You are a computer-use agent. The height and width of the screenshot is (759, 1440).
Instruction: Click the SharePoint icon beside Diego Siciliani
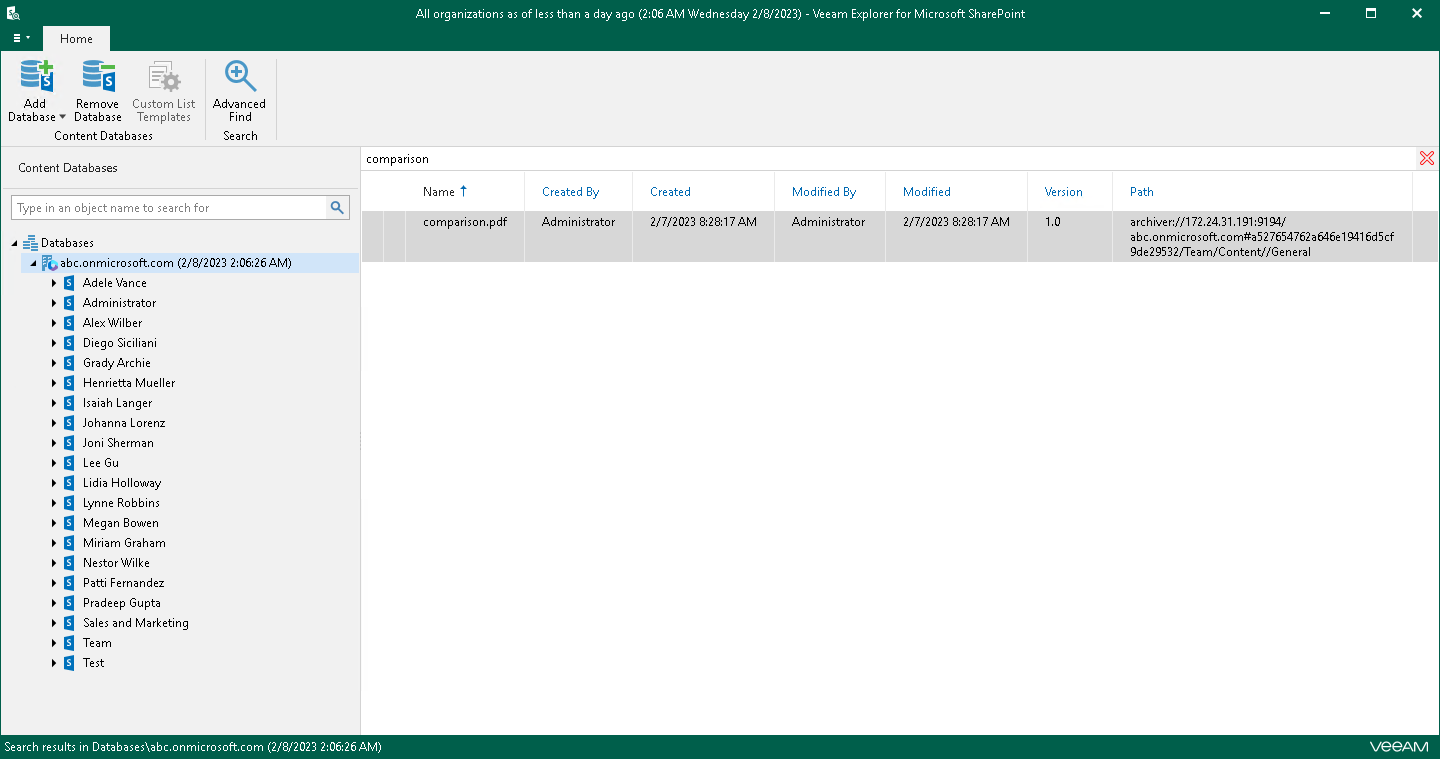pos(69,343)
